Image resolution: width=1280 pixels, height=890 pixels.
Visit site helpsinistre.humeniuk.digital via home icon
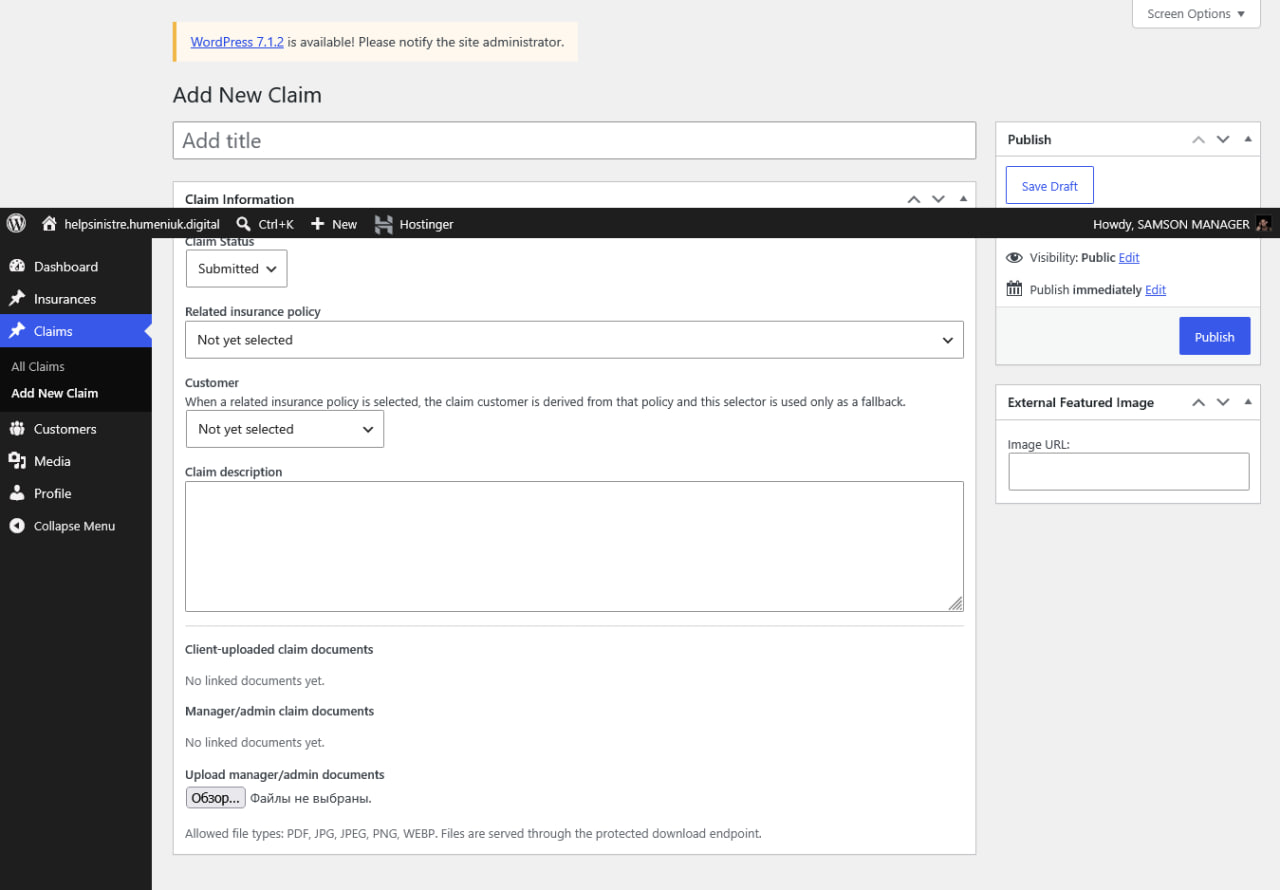tap(49, 224)
